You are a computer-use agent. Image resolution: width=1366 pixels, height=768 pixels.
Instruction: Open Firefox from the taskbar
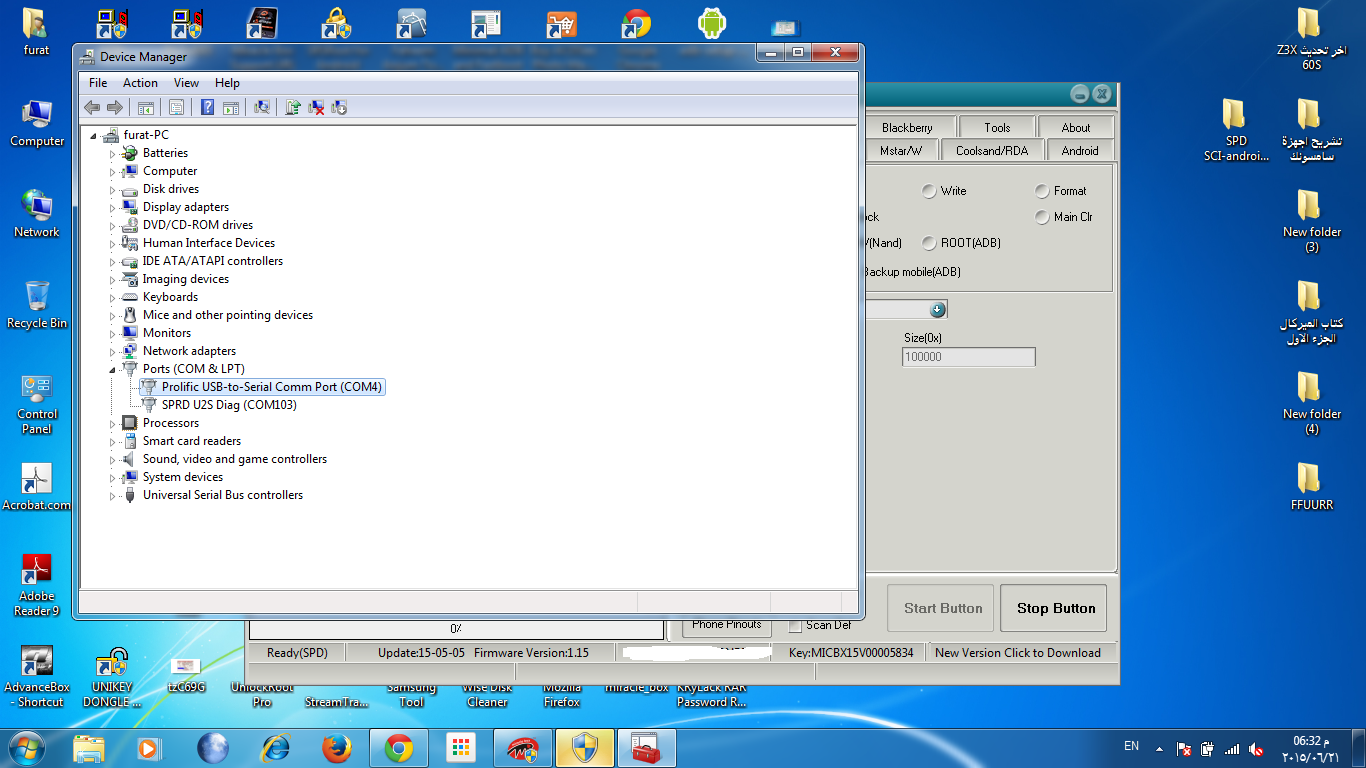(337, 748)
